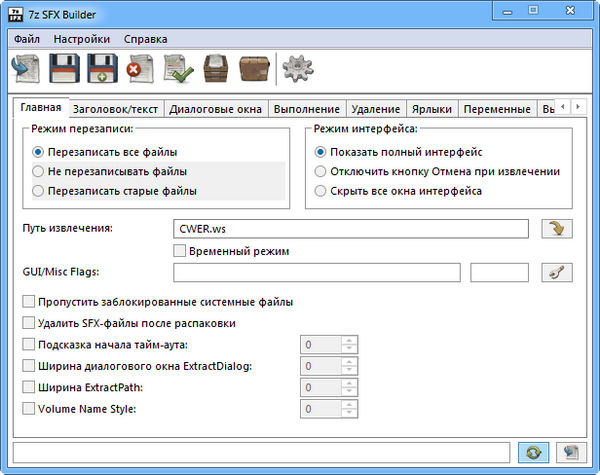Click the Save floppy disk toolbar icon
Screen dimensions: 600x475
click(x=64, y=68)
